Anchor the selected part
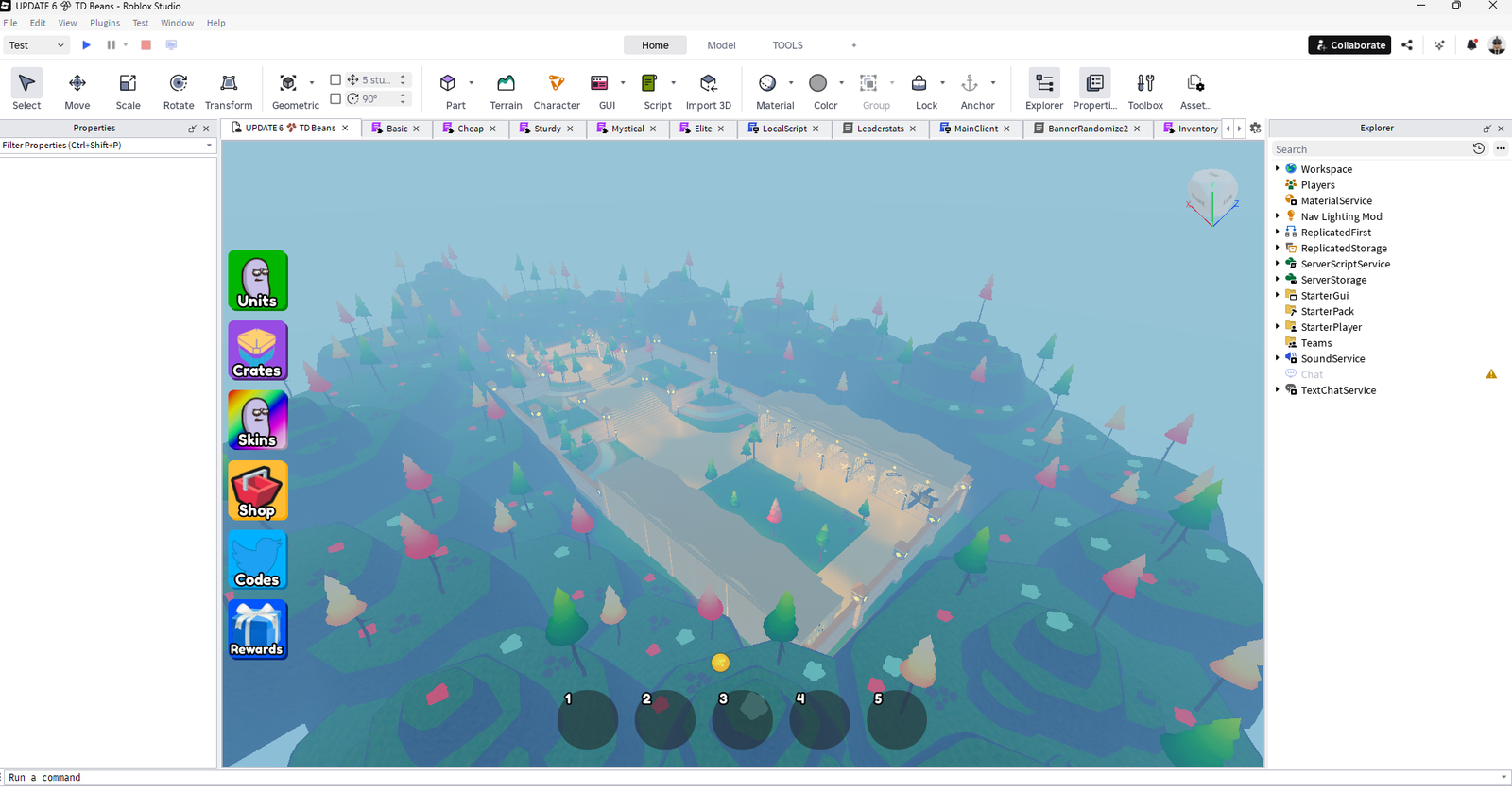 pos(970,83)
